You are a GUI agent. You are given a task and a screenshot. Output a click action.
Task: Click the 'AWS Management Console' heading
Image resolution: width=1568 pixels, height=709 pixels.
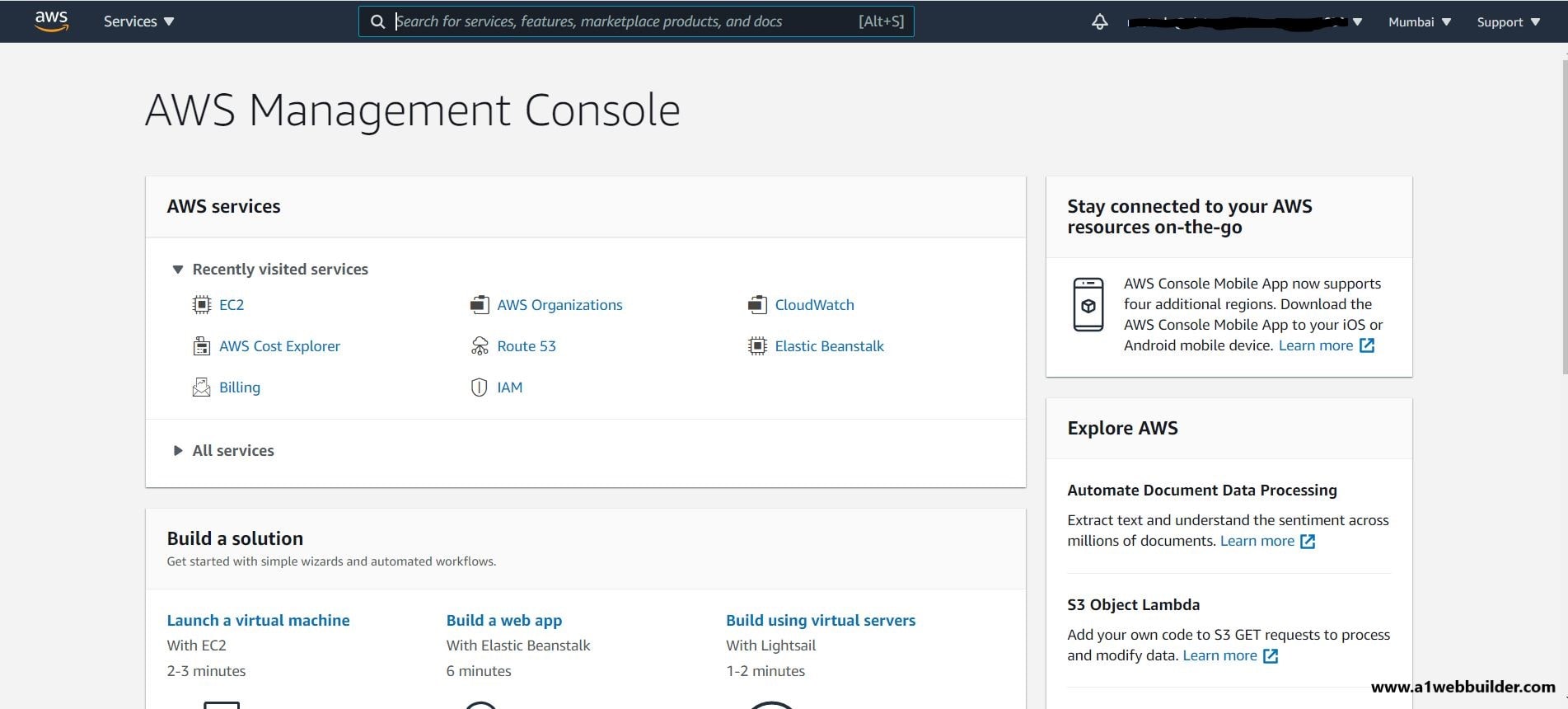point(413,110)
